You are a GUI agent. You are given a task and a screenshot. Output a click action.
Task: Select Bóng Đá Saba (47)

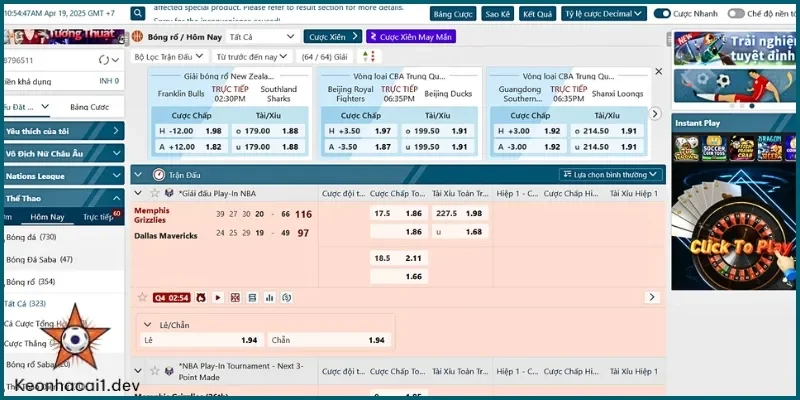(39, 259)
